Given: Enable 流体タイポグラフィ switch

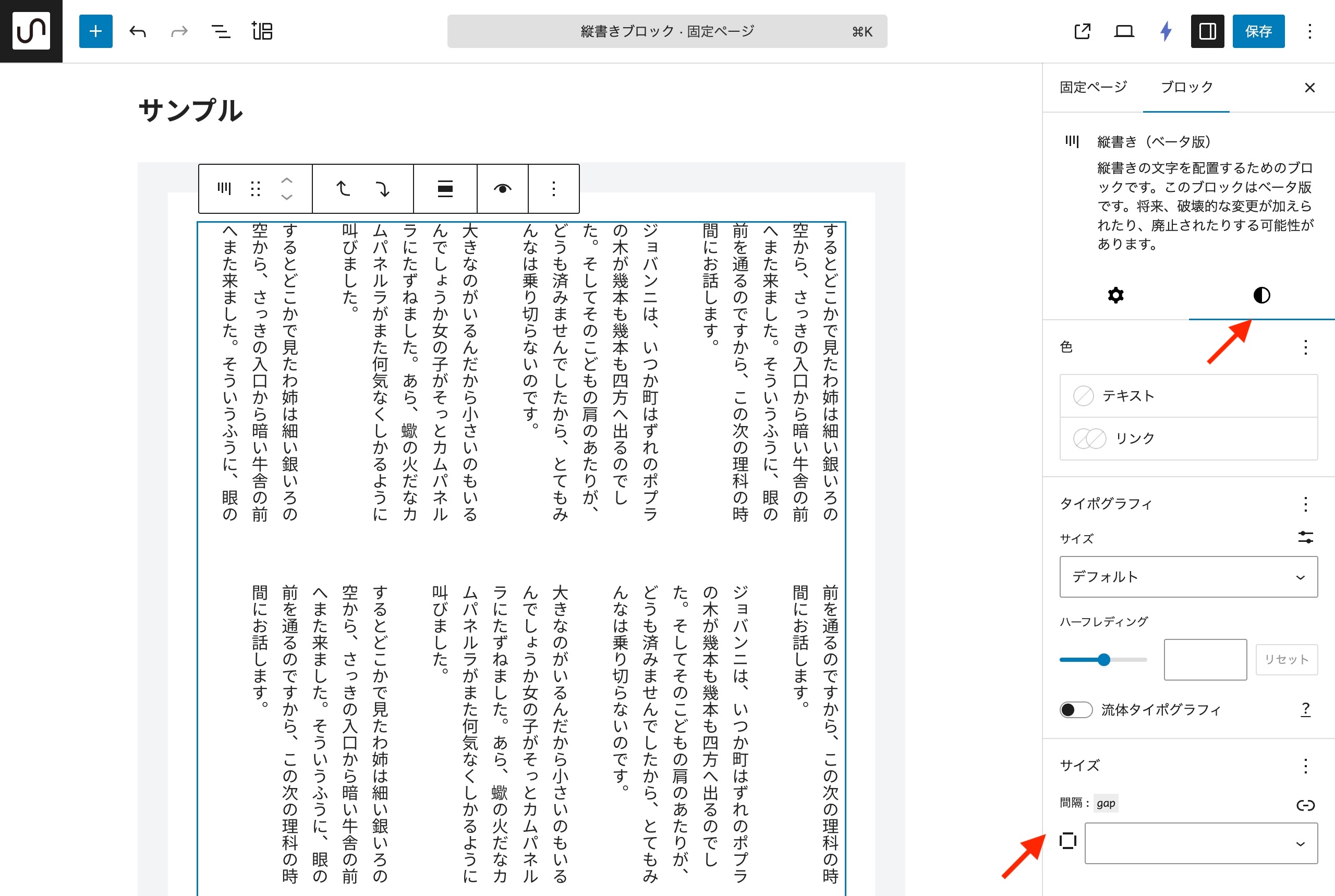Looking at the screenshot, I should point(1076,710).
